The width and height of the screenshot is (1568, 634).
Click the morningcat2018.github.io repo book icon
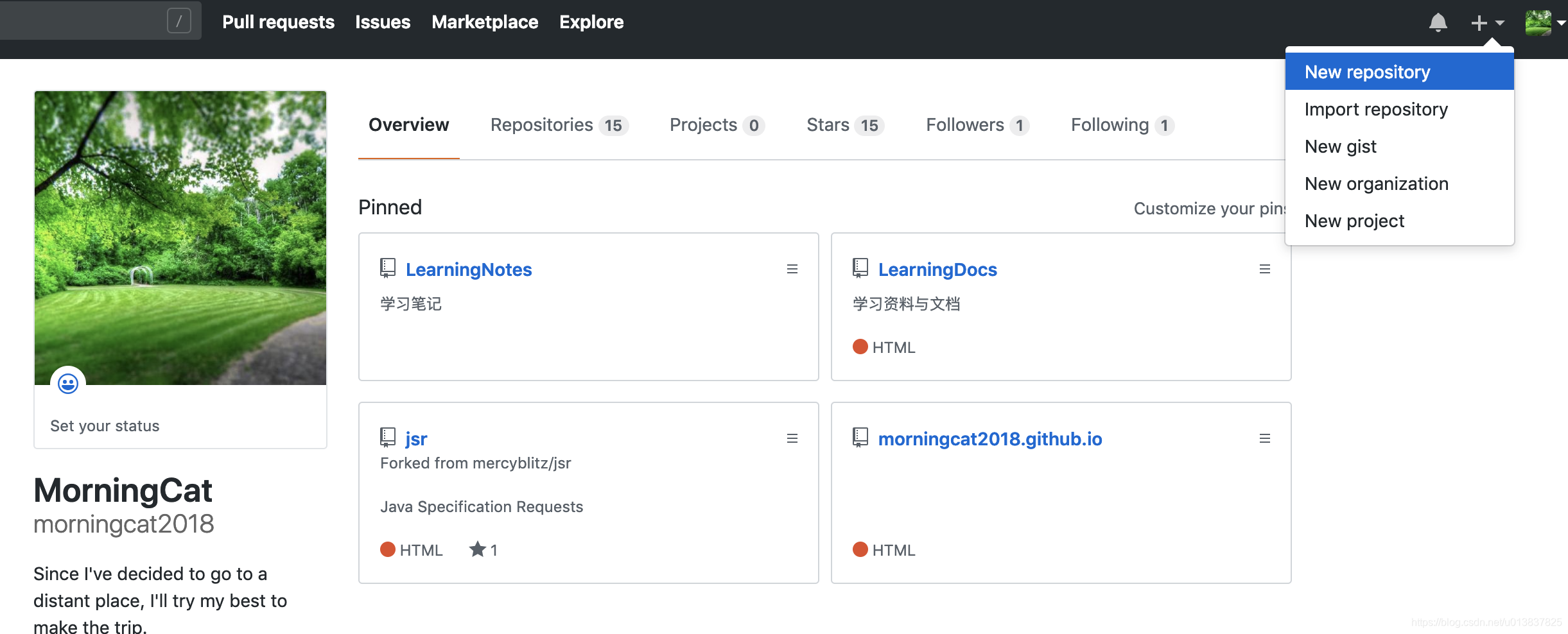tap(860, 438)
